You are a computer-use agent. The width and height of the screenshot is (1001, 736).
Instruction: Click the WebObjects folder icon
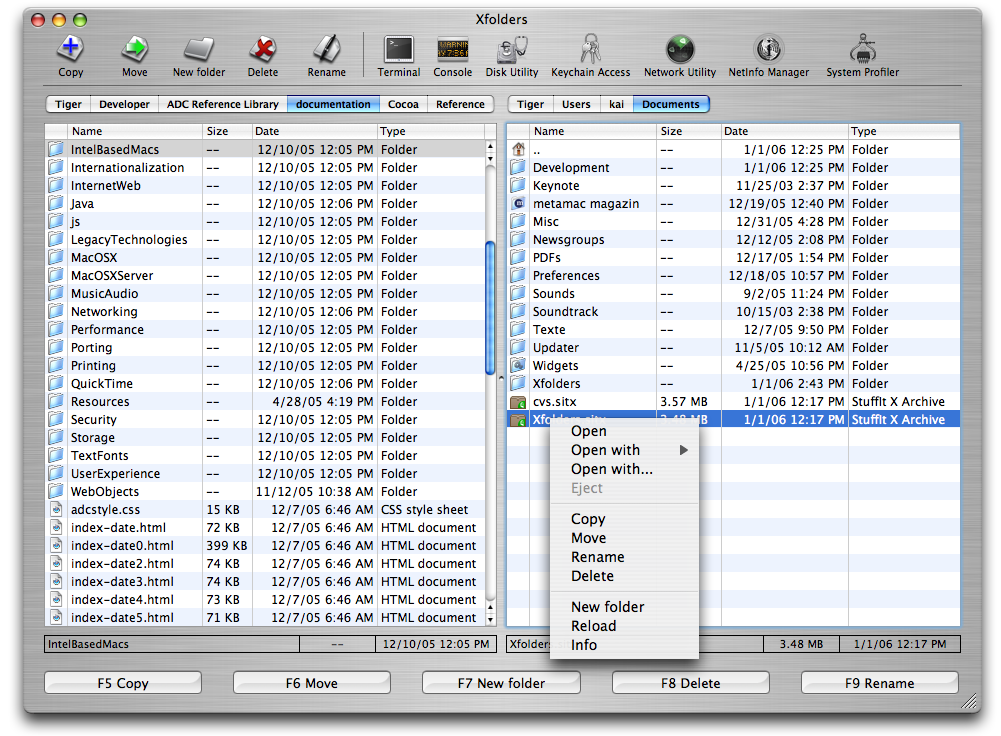click(56, 492)
